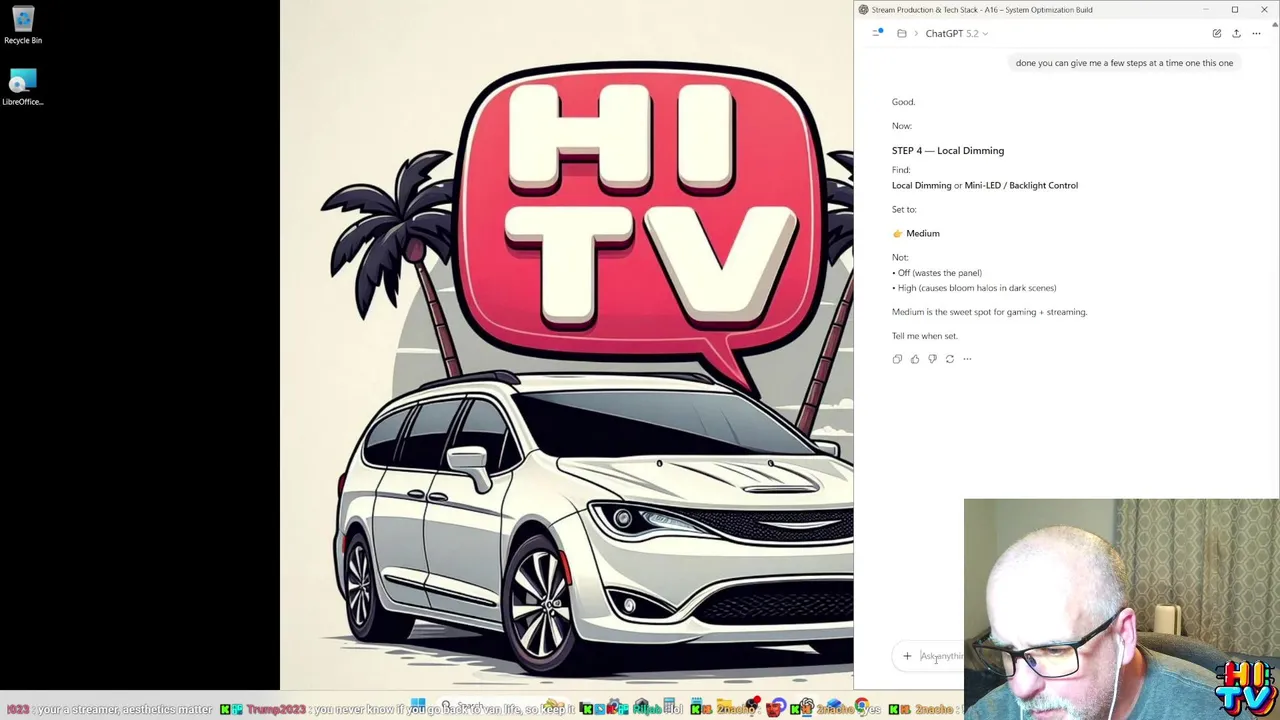Click the plus attach button in composer
The height and width of the screenshot is (720, 1280).
click(907, 656)
